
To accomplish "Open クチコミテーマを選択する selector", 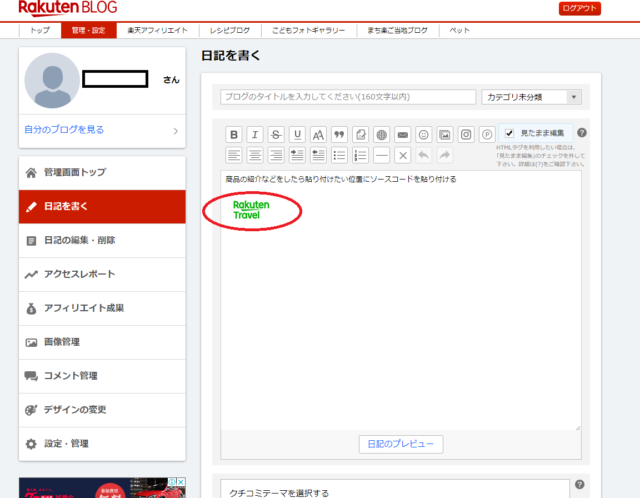I will pyautogui.click(x=395, y=489).
